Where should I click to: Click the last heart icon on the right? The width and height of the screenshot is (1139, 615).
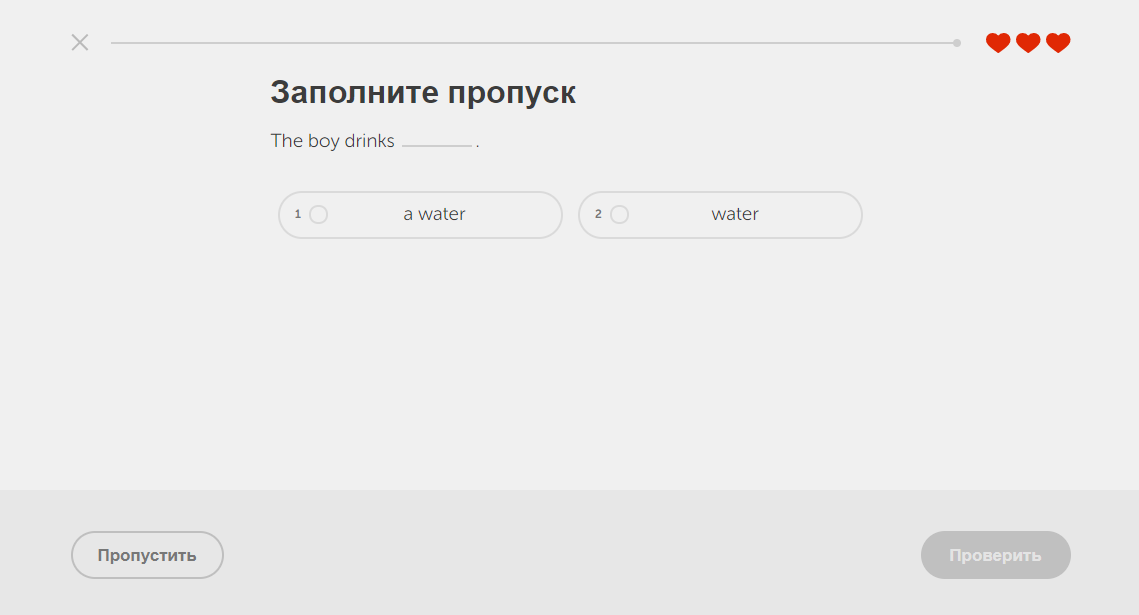1057,43
